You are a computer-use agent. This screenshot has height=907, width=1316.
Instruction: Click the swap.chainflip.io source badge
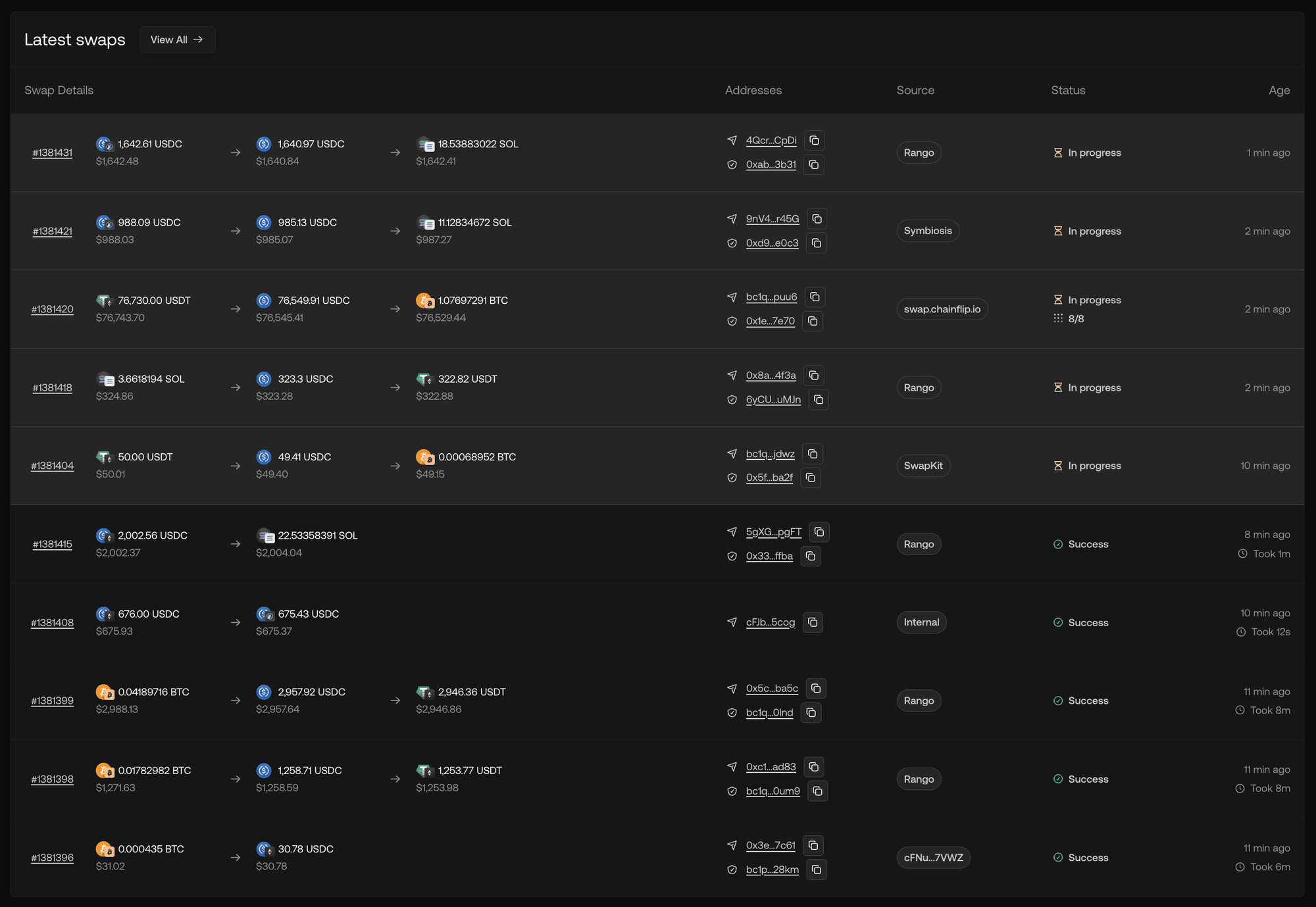(x=942, y=309)
